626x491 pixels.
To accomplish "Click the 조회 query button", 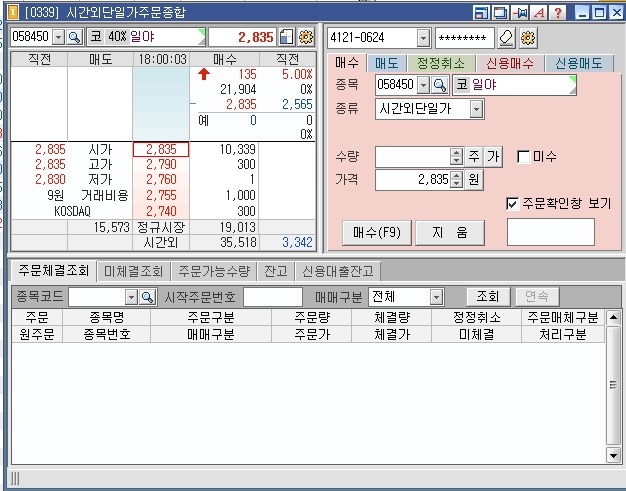I will point(488,297).
